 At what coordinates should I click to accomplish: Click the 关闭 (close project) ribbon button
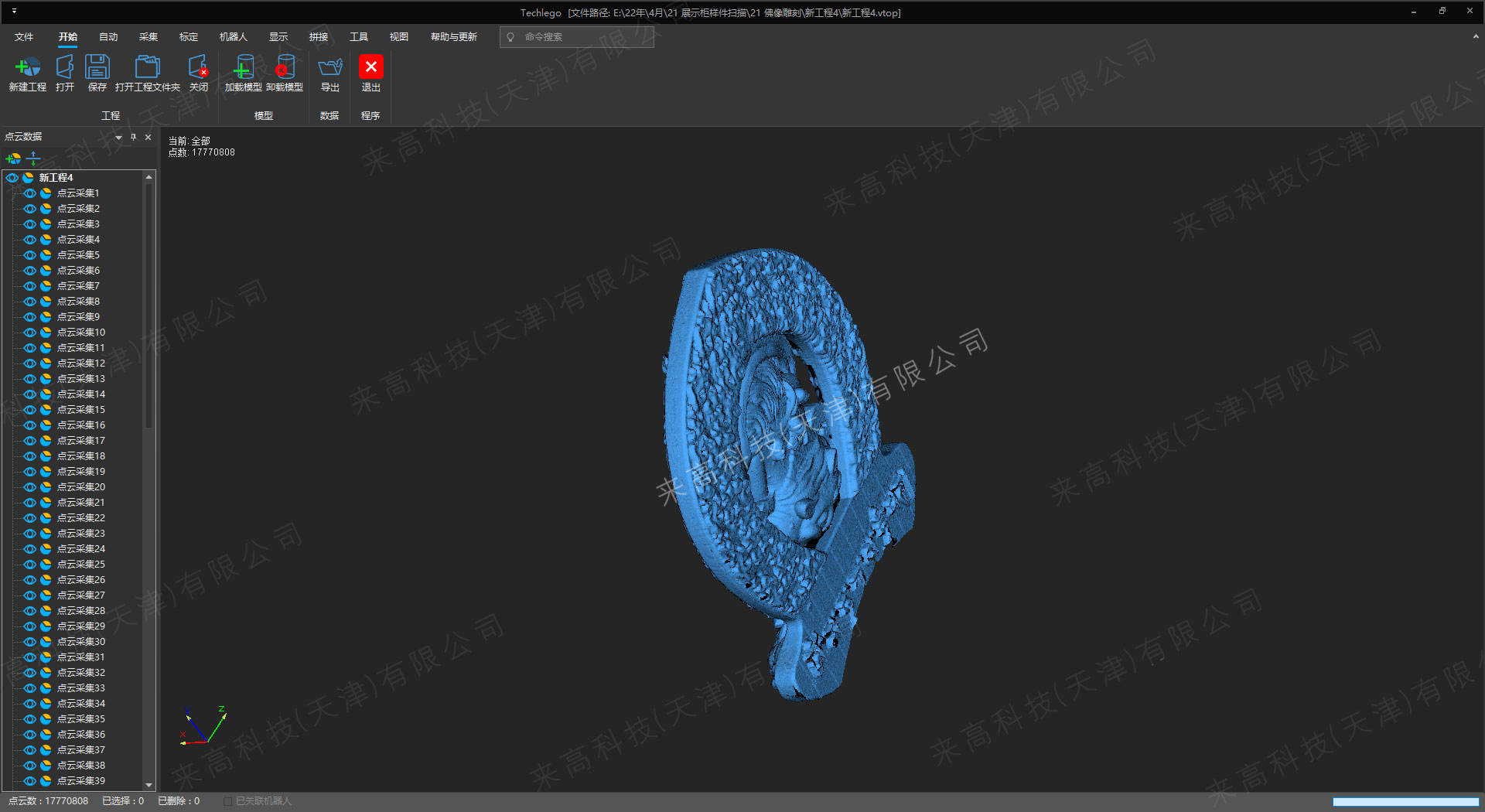click(x=199, y=68)
